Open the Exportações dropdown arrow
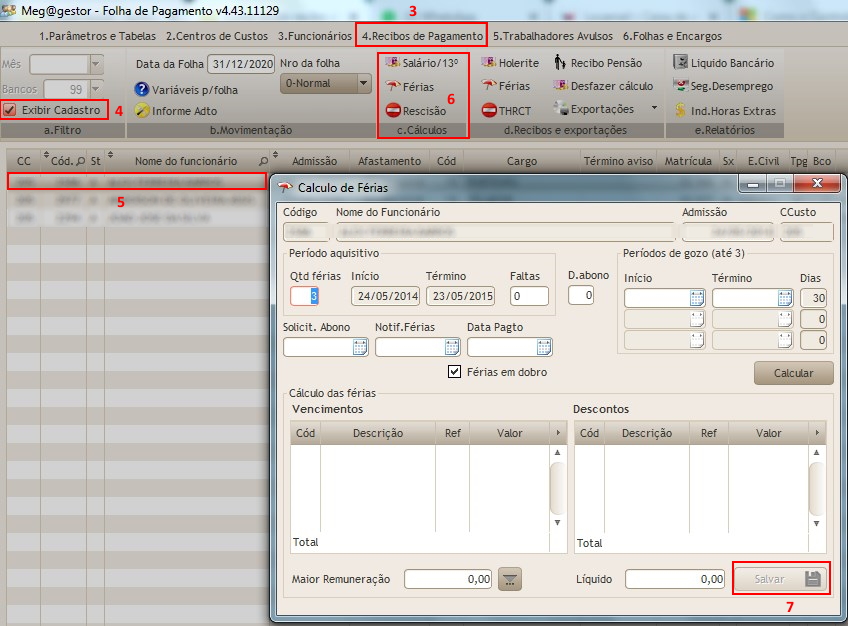 click(x=654, y=108)
